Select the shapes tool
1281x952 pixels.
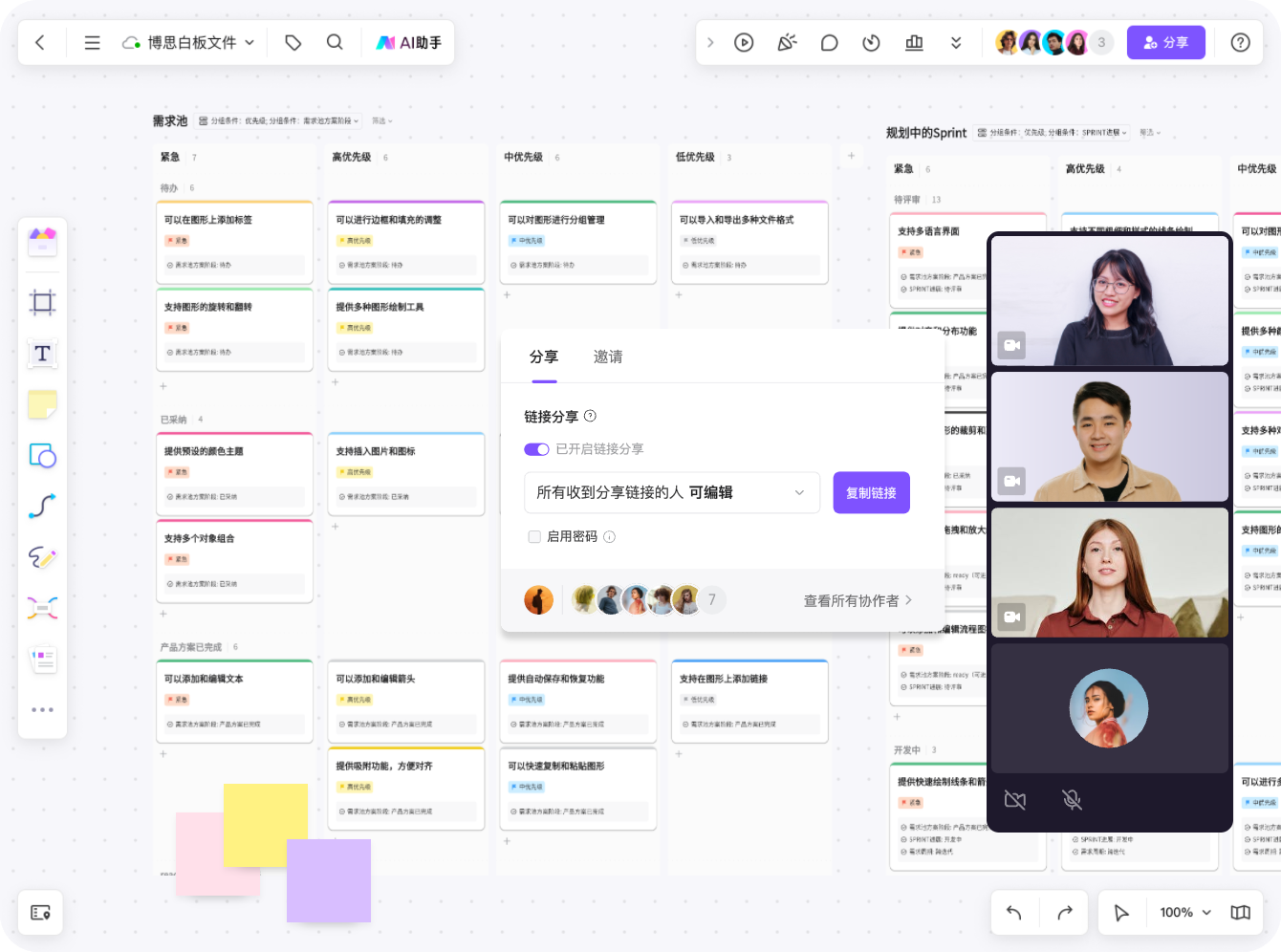(x=42, y=455)
